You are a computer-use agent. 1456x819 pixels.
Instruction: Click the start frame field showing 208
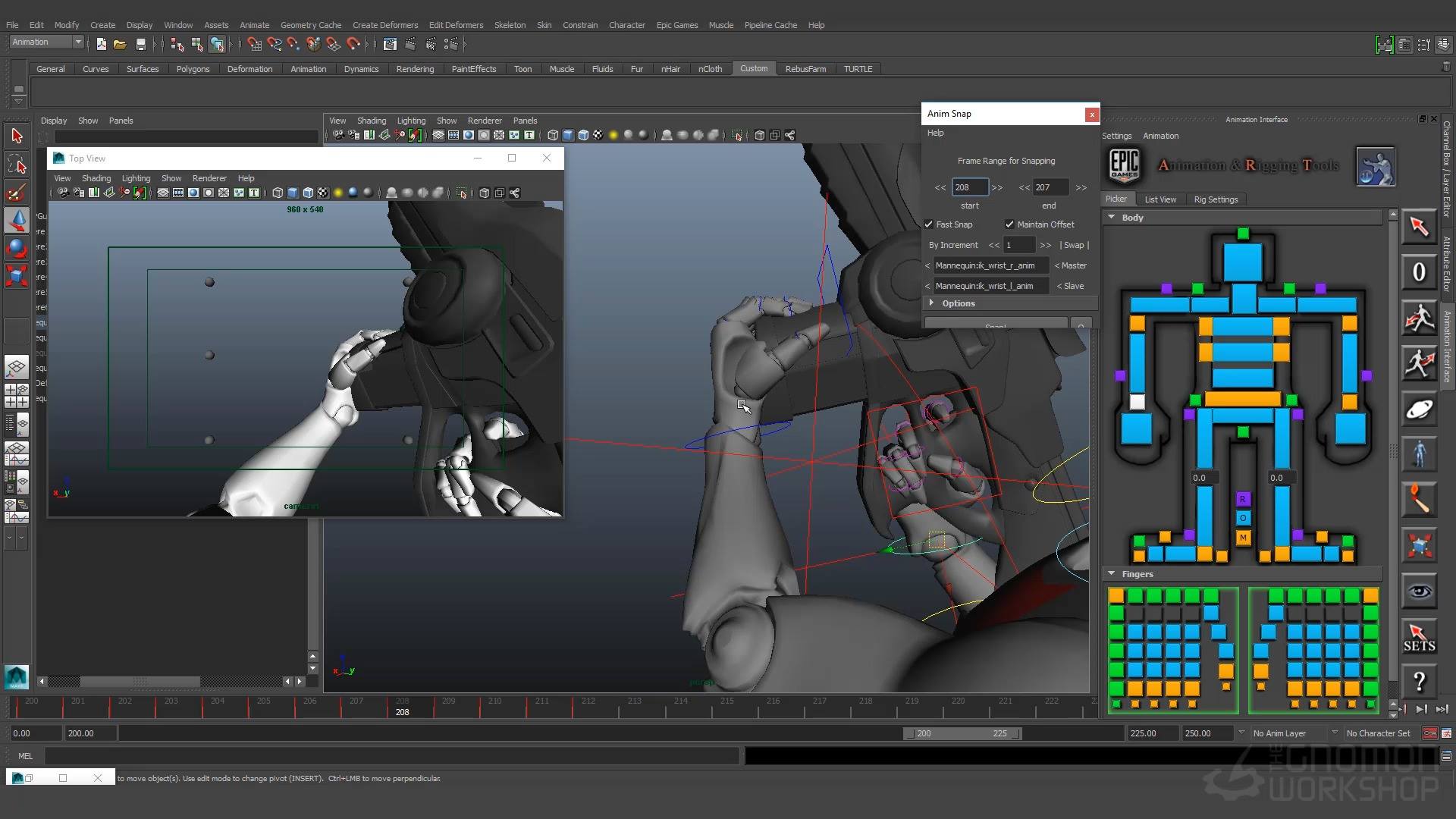point(970,187)
